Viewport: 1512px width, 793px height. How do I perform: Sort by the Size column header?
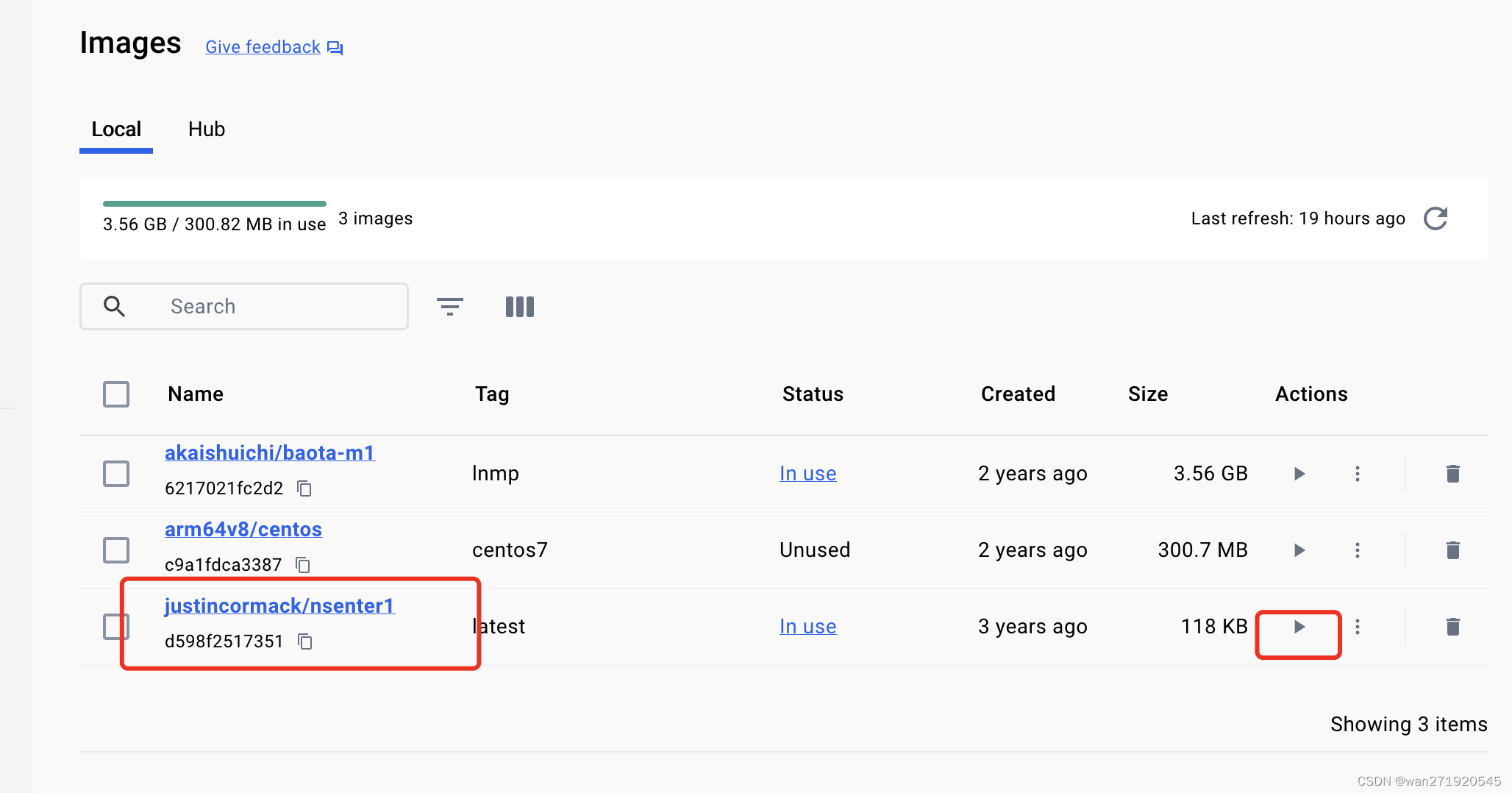(1148, 394)
